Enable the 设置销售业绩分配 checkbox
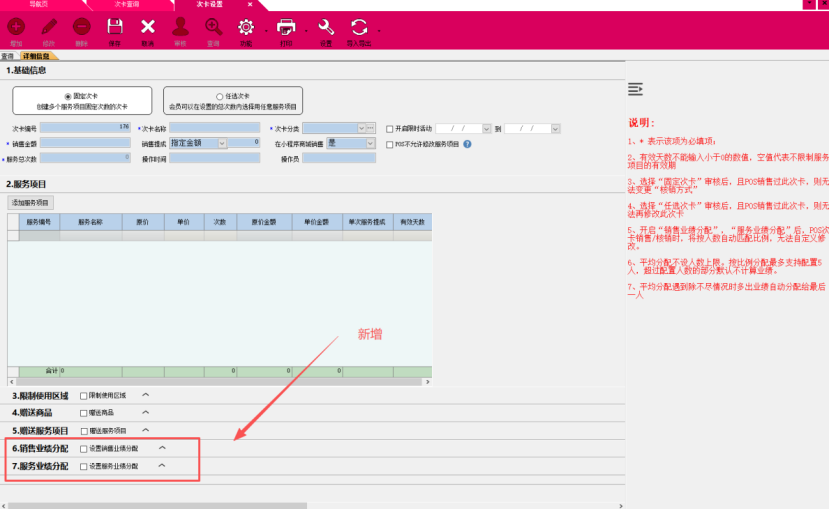Viewport: 829px width, 509px height. tap(84, 449)
